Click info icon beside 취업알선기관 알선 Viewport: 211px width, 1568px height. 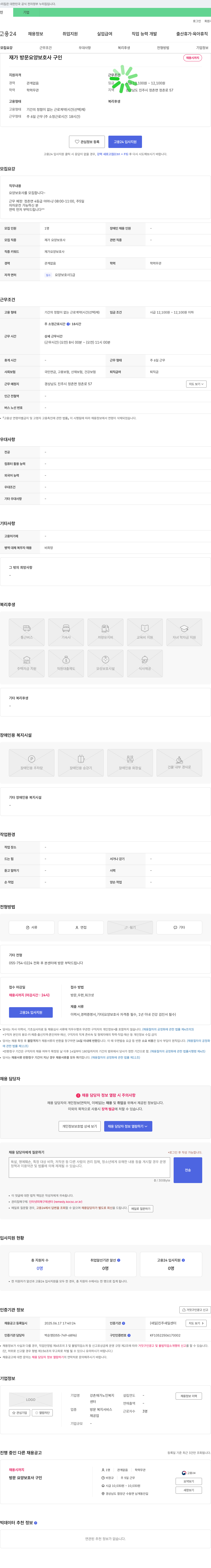(x=118, y=1260)
